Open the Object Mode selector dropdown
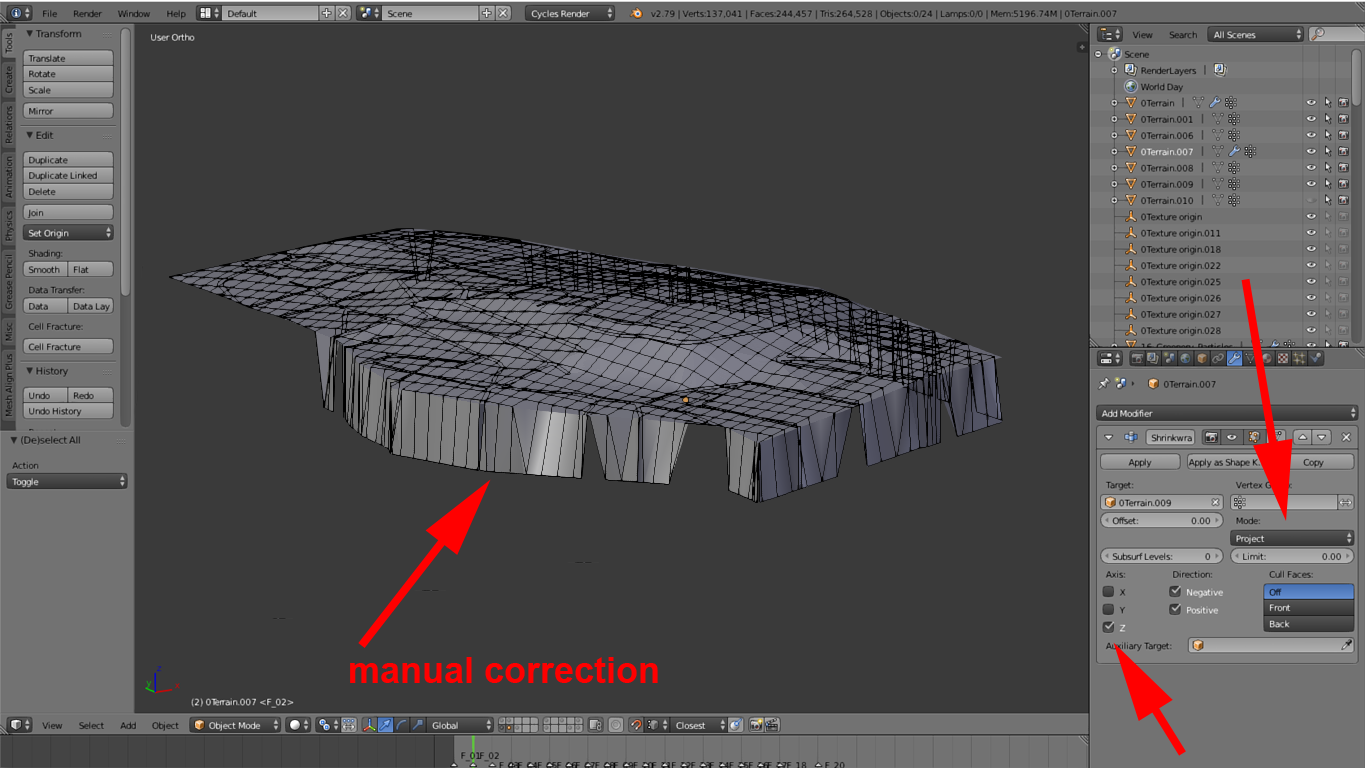Image resolution: width=1365 pixels, height=768 pixels. [x=236, y=725]
